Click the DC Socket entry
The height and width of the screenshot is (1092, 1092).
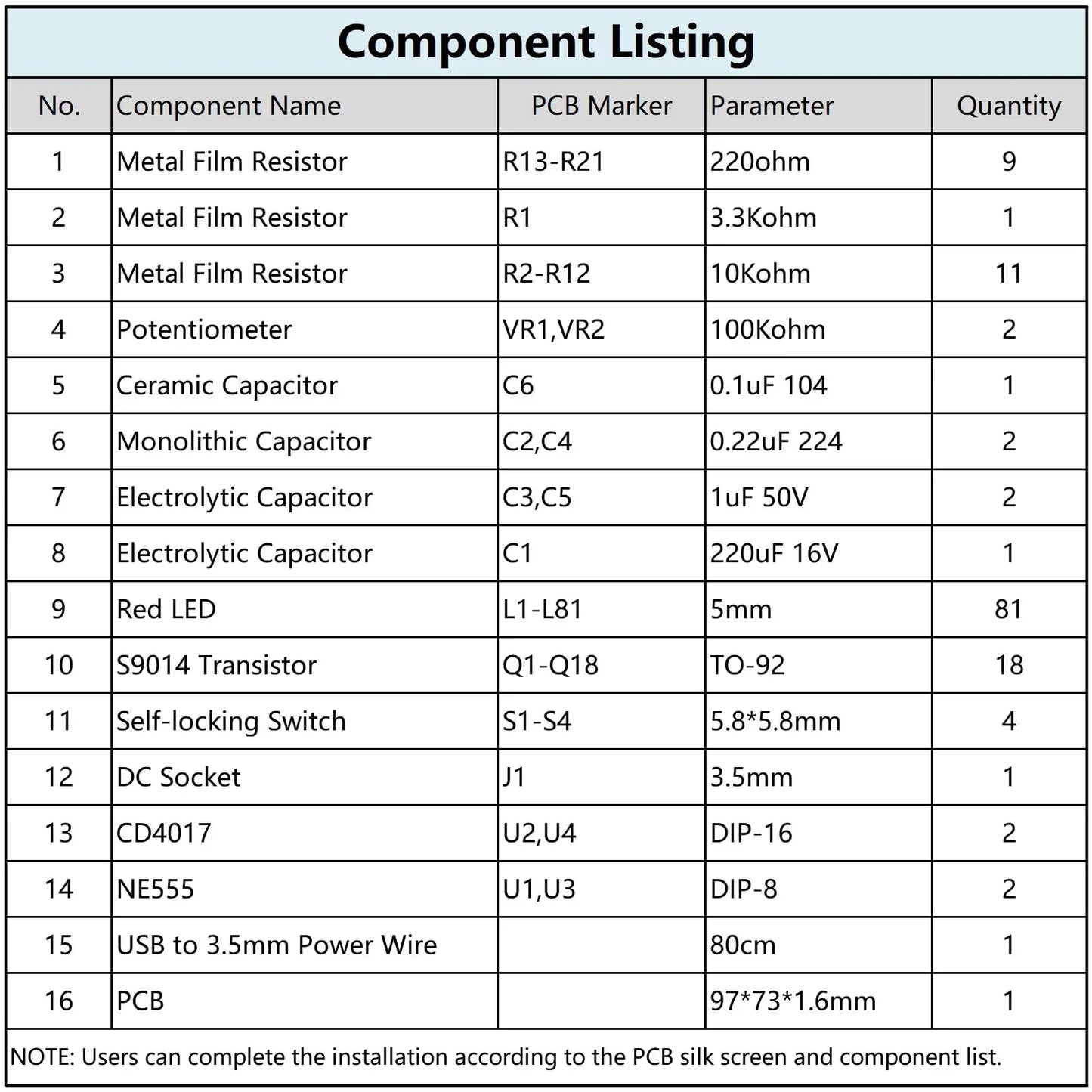point(178,777)
